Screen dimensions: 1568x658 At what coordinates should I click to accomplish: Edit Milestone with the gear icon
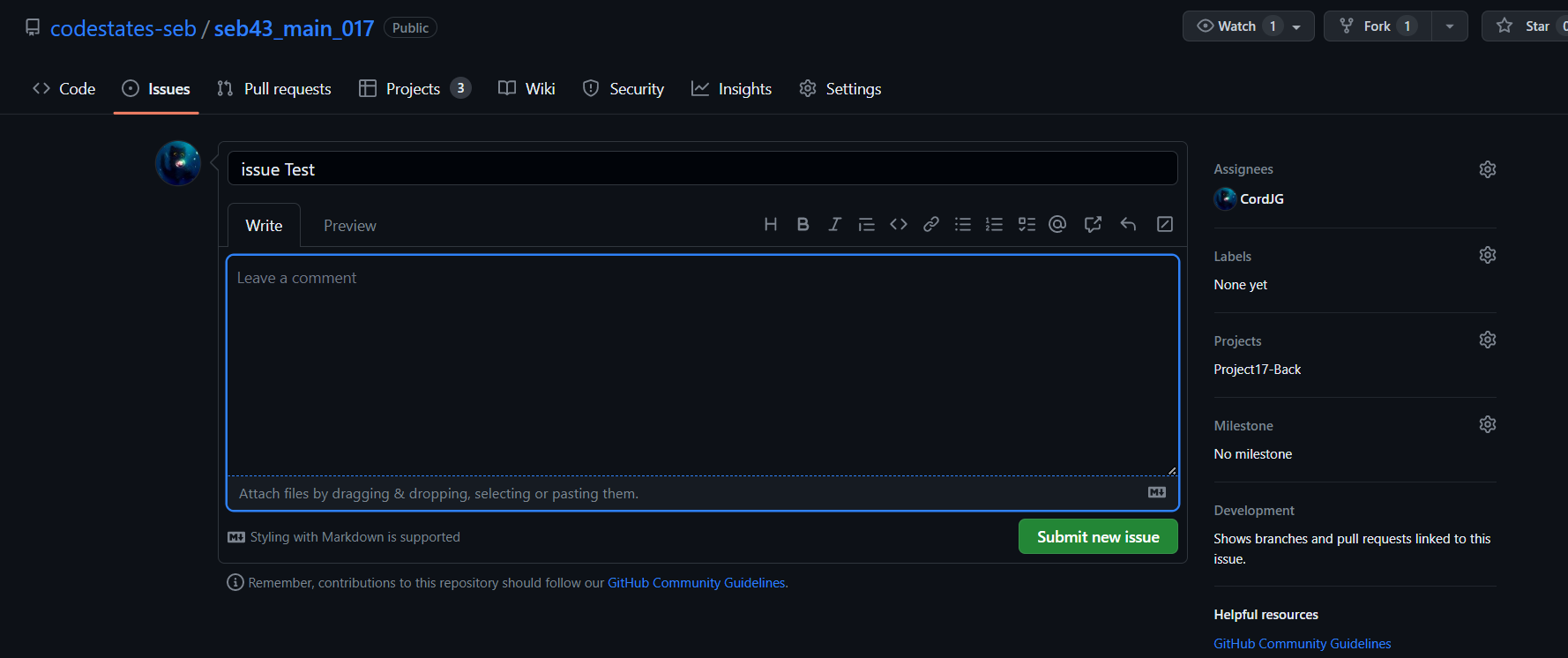point(1488,424)
